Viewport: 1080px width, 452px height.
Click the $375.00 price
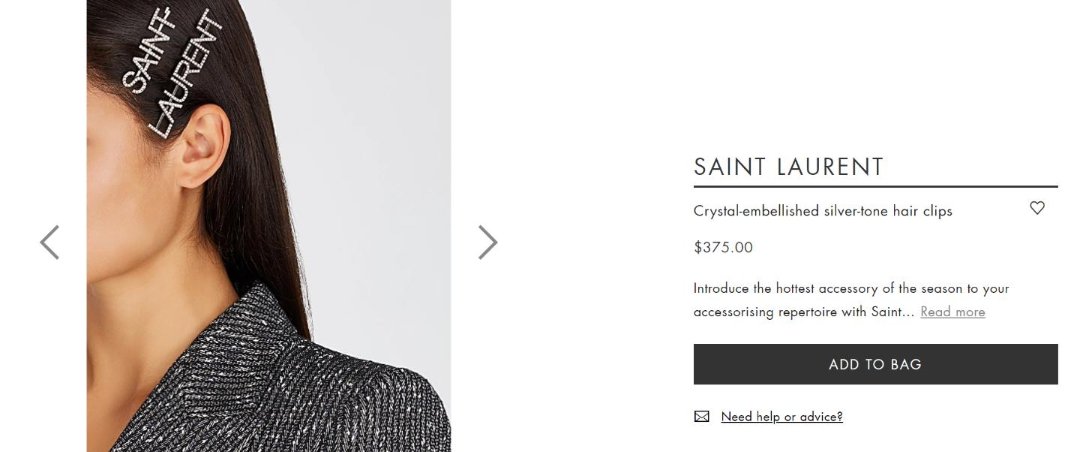[x=723, y=247]
